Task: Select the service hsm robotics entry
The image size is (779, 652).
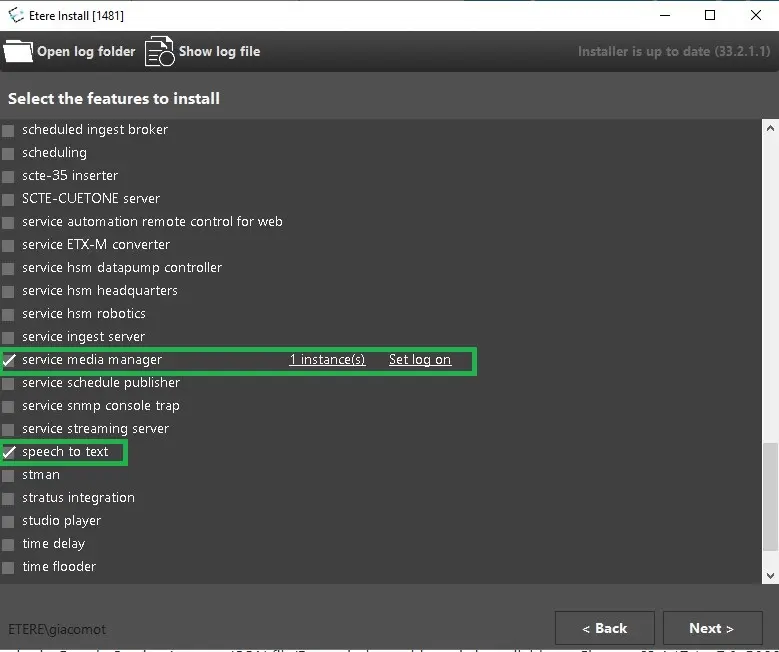Action: coord(84,314)
